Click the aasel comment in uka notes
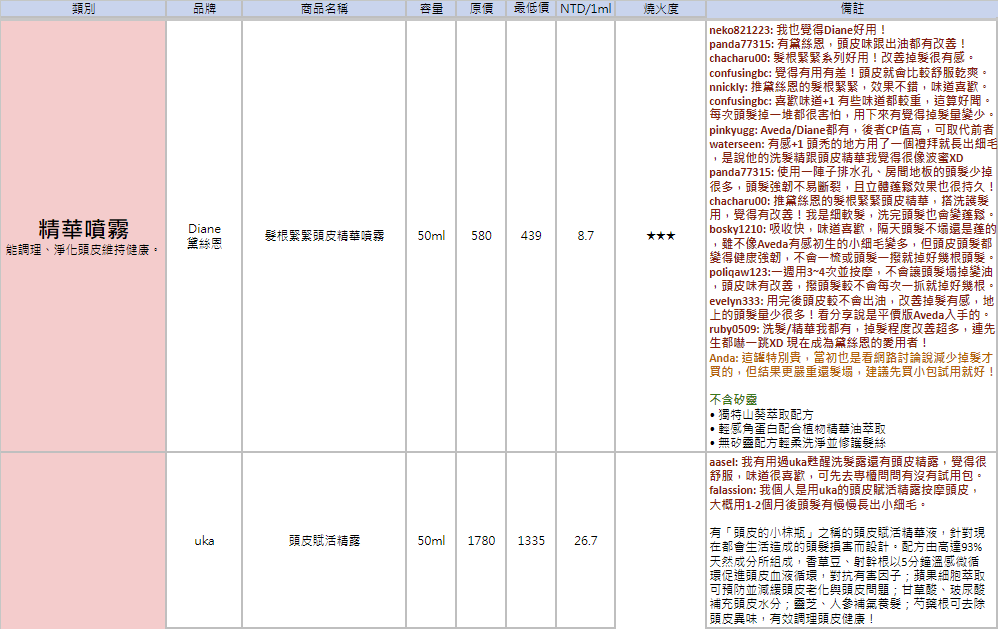This screenshot has width=998, height=629. (848, 469)
